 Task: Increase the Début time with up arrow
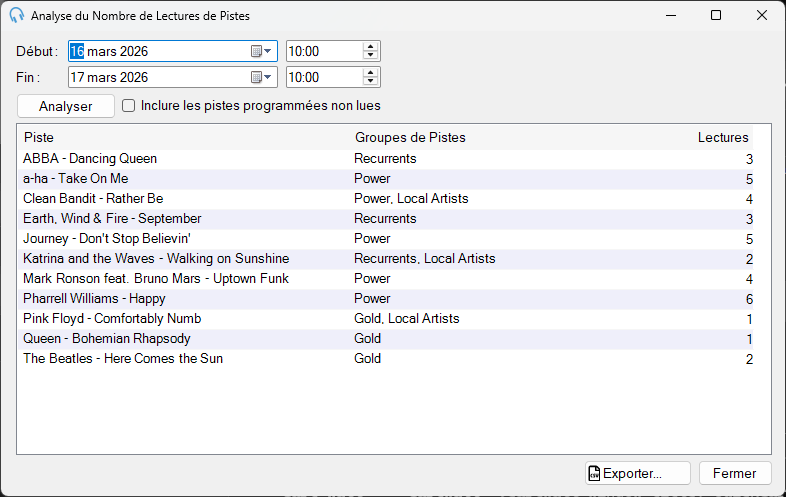[370, 47]
